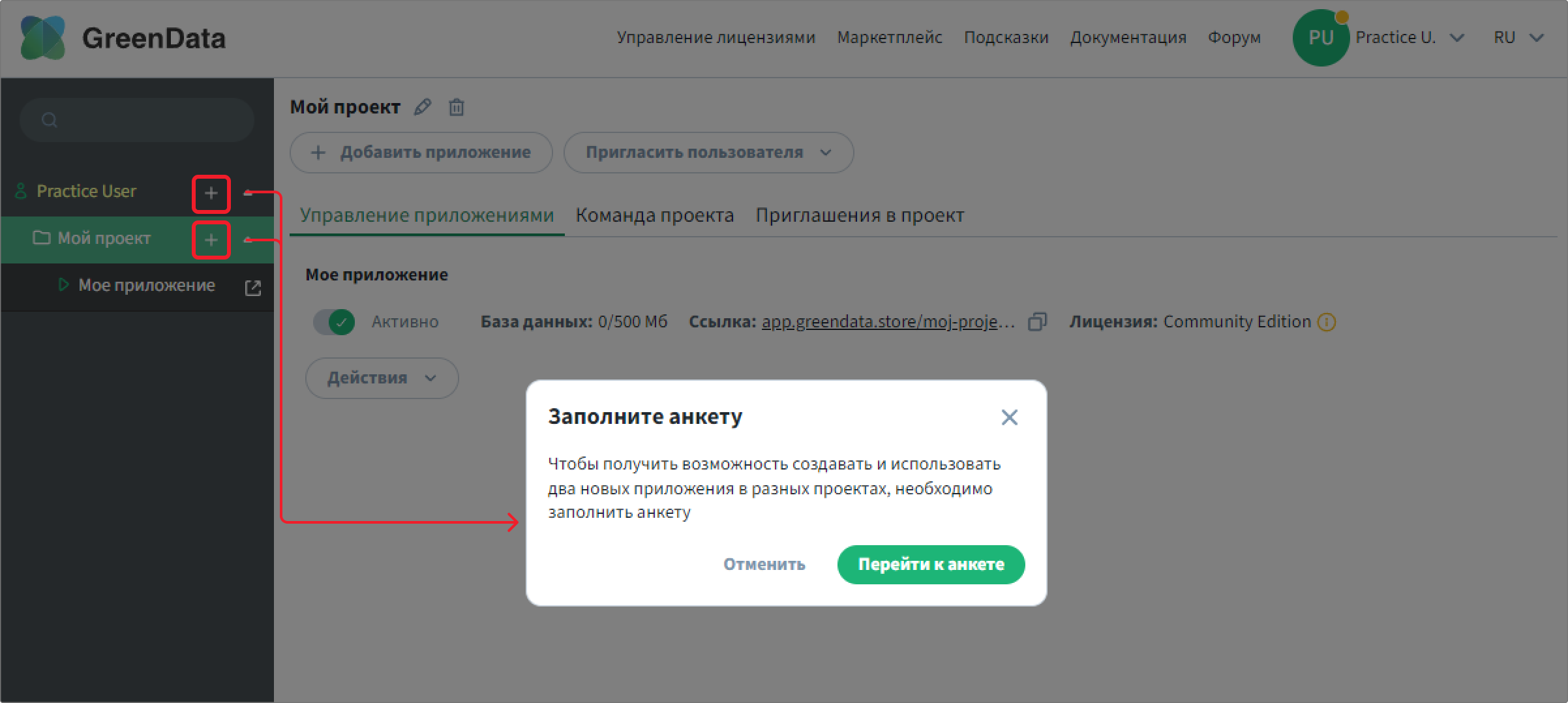Open Приглашения в проект tab

(x=860, y=215)
